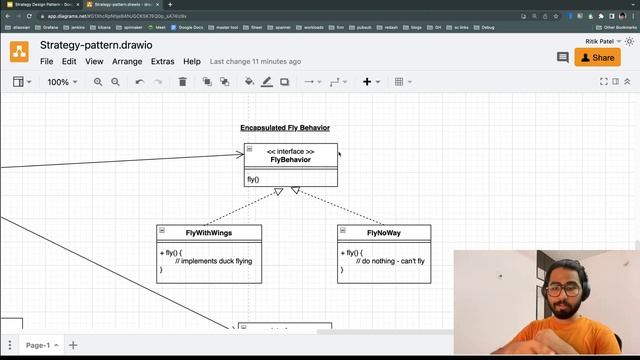Open the sidebar view dropdown arrow

[x=29, y=82]
